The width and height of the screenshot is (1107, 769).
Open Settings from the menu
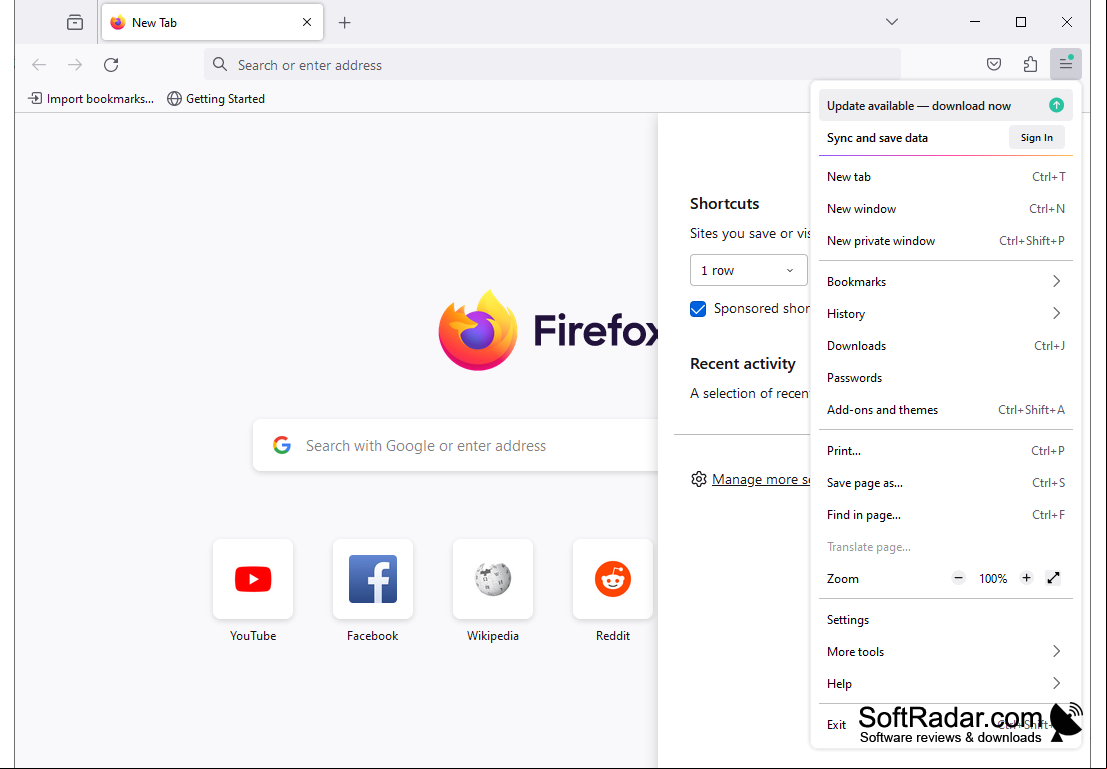pyautogui.click(x=945, y=619)
